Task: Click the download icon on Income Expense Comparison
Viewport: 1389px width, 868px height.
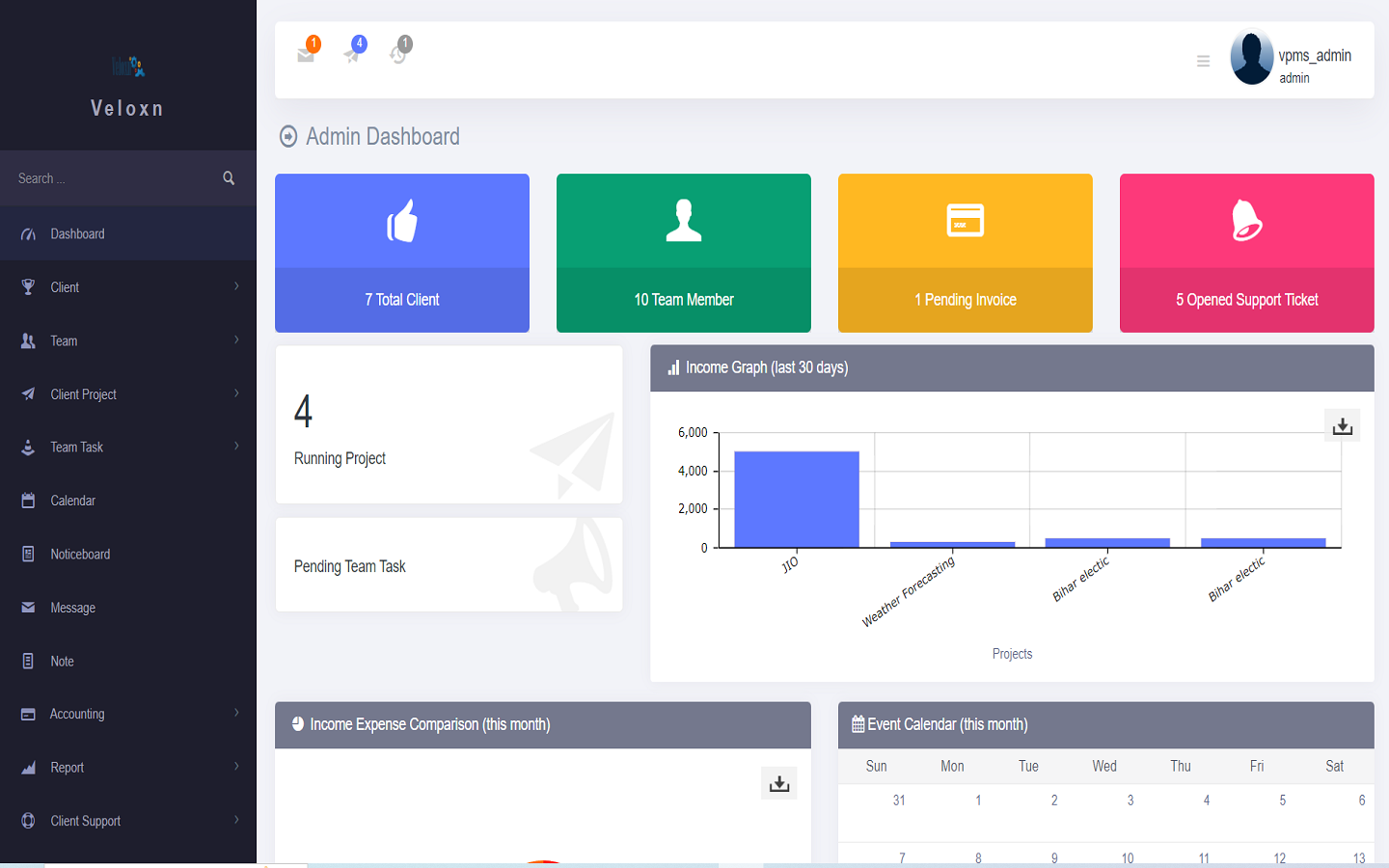Action: 778,783
